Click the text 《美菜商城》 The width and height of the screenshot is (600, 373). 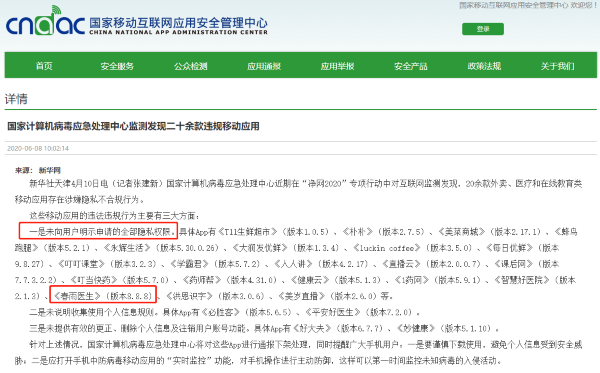click(x=461, y=231)
